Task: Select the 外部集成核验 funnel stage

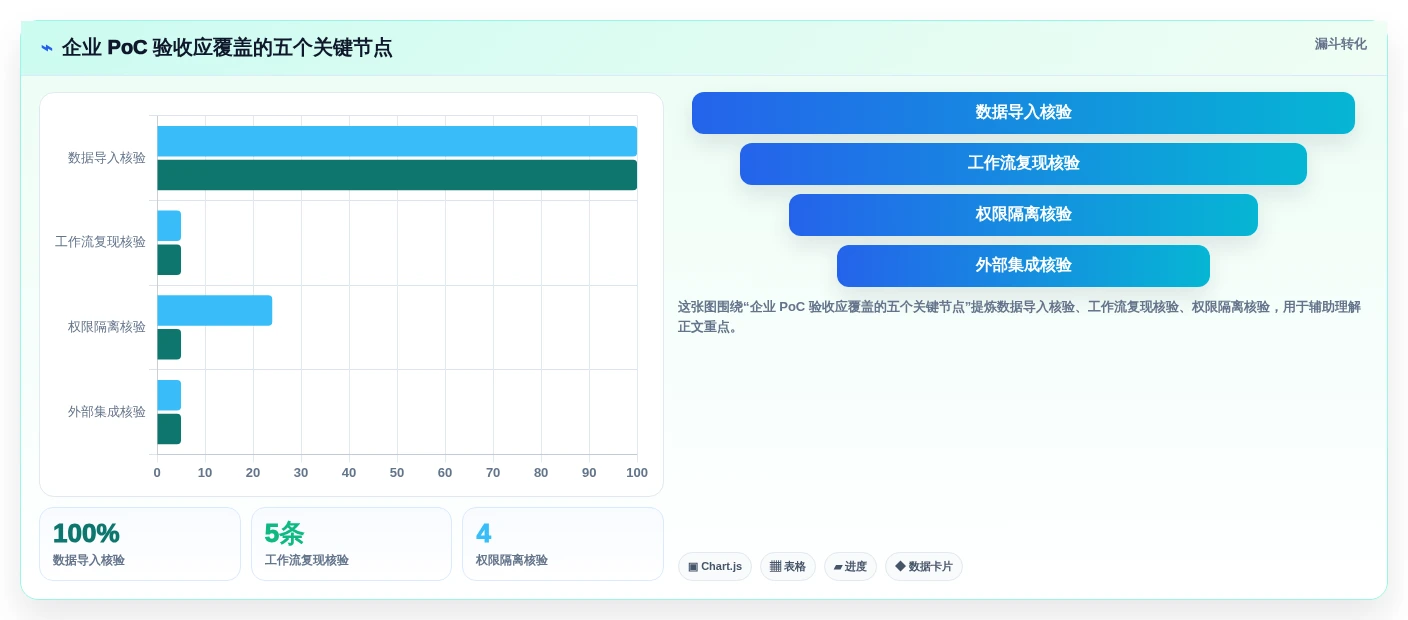Action: point(1023,266)
